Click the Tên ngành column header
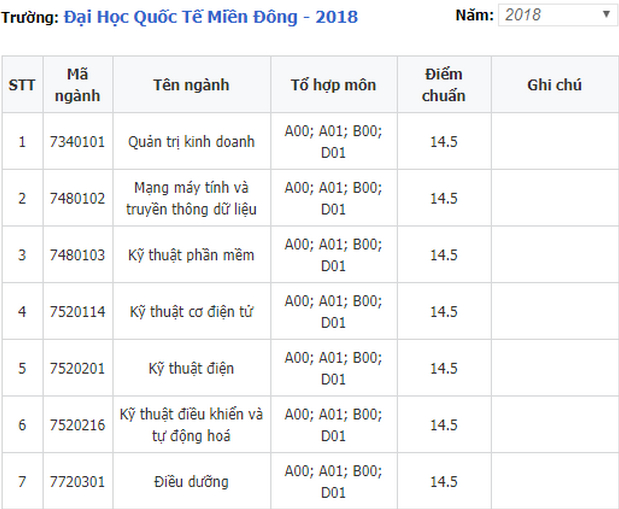619x509 pixels. click(x=191, y=85)
